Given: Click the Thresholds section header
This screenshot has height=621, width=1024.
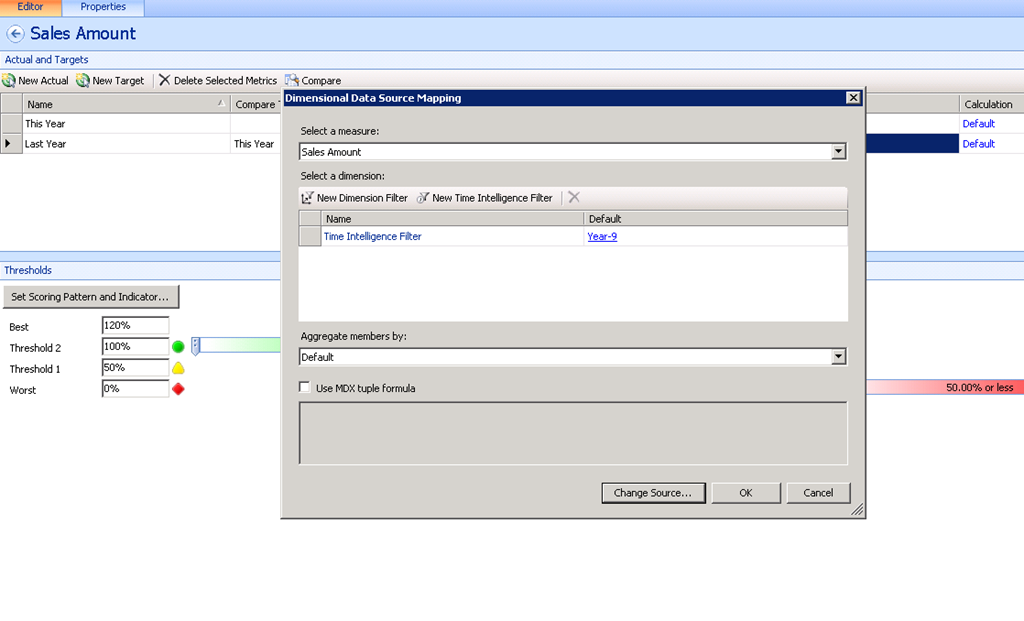Looking at the screenshot, I should (x=28, y=270).
